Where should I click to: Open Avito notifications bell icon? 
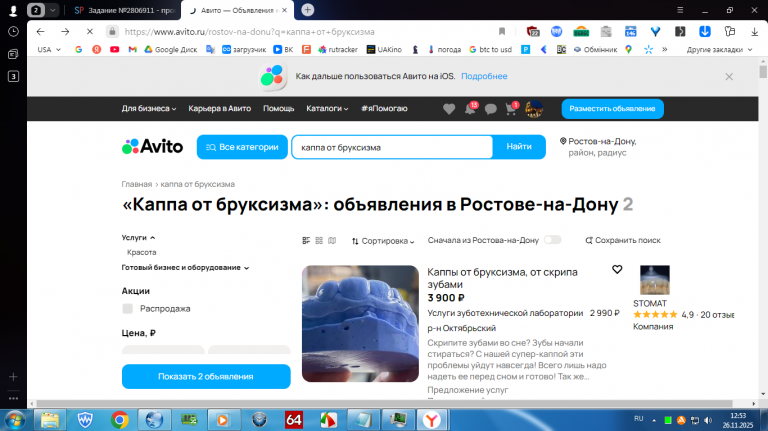point(470,109)
